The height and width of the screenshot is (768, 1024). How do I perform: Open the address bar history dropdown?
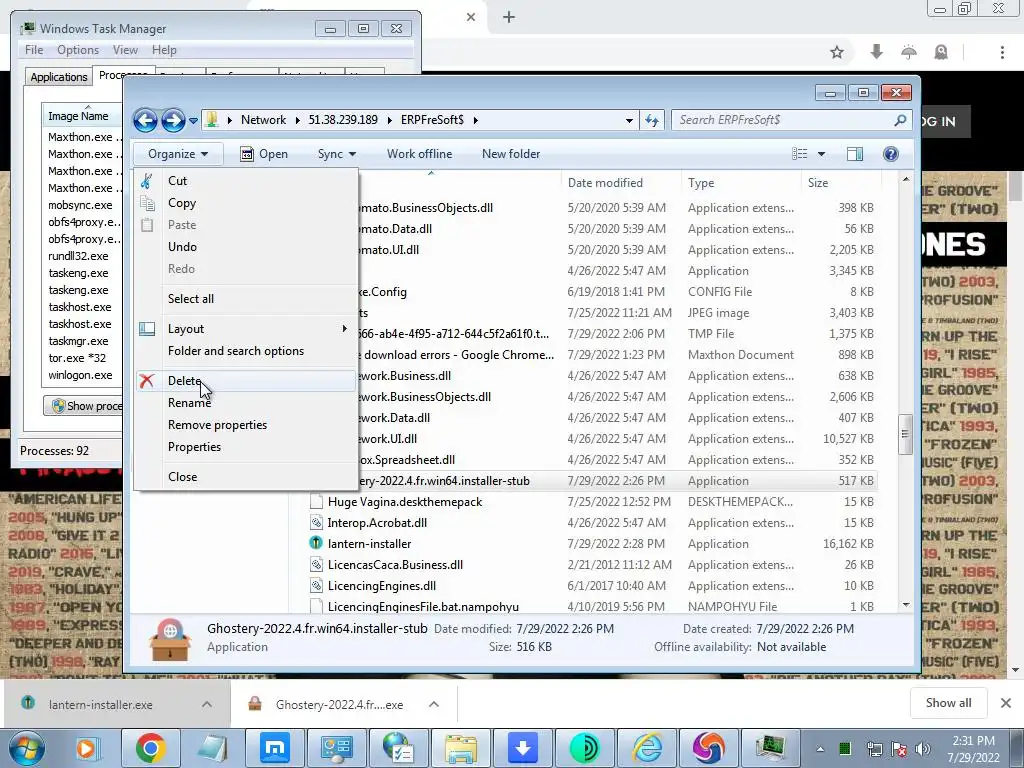pos(629,120)
